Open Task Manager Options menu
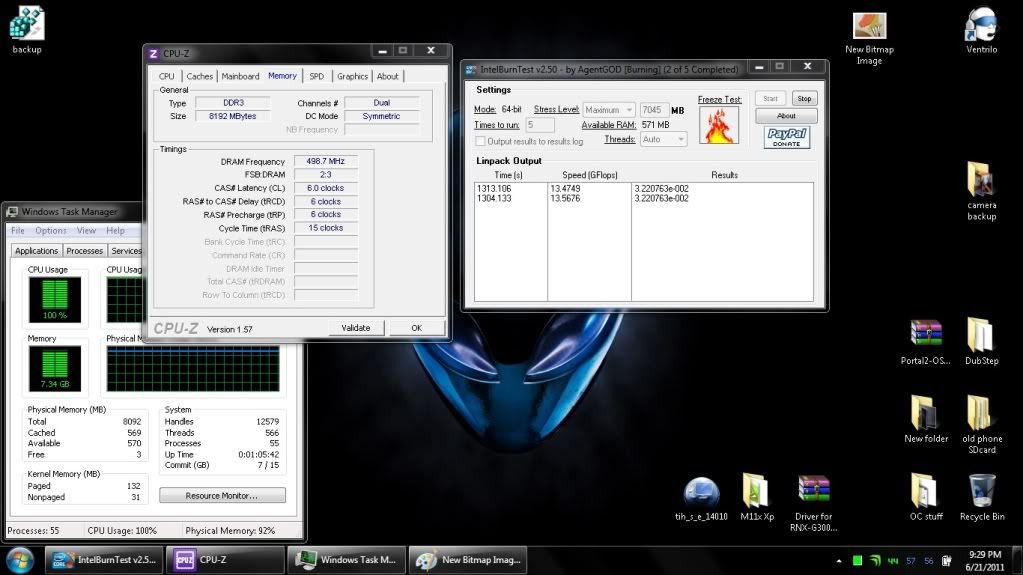 tap(51, 230)
